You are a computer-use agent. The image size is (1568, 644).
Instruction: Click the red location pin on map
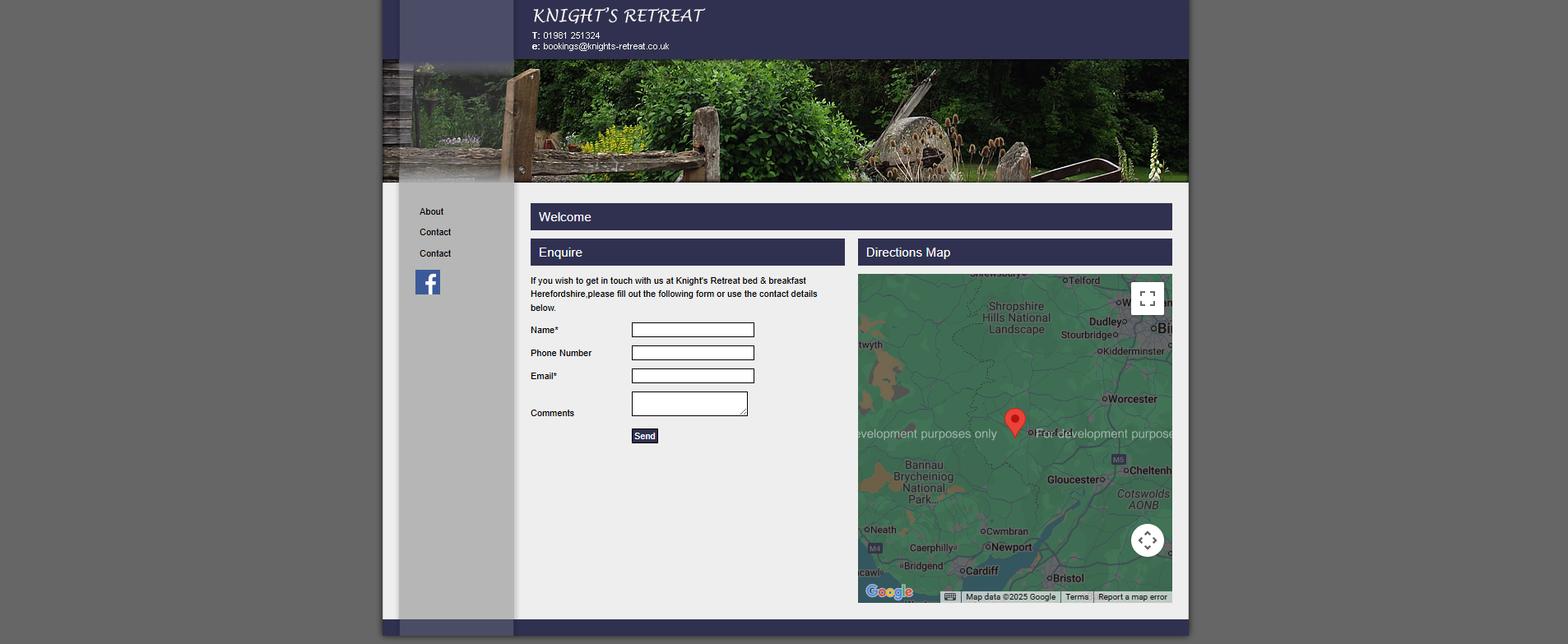coord(1015,421)
